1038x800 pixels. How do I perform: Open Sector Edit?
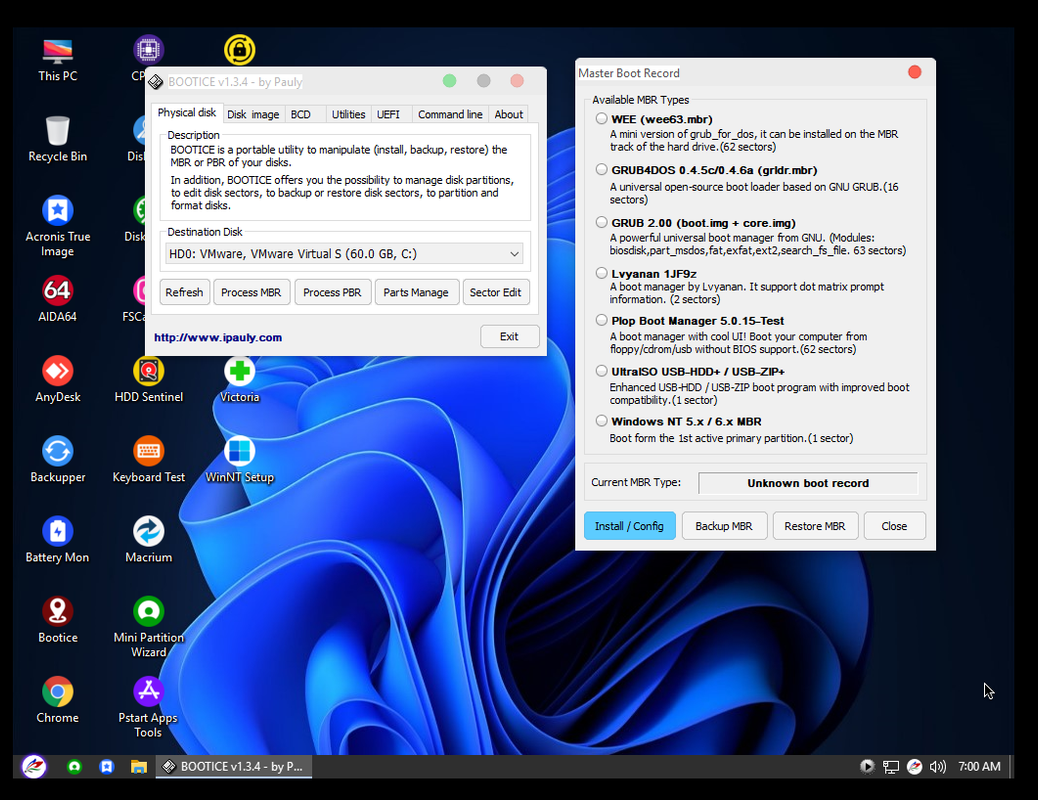[495, 292]
